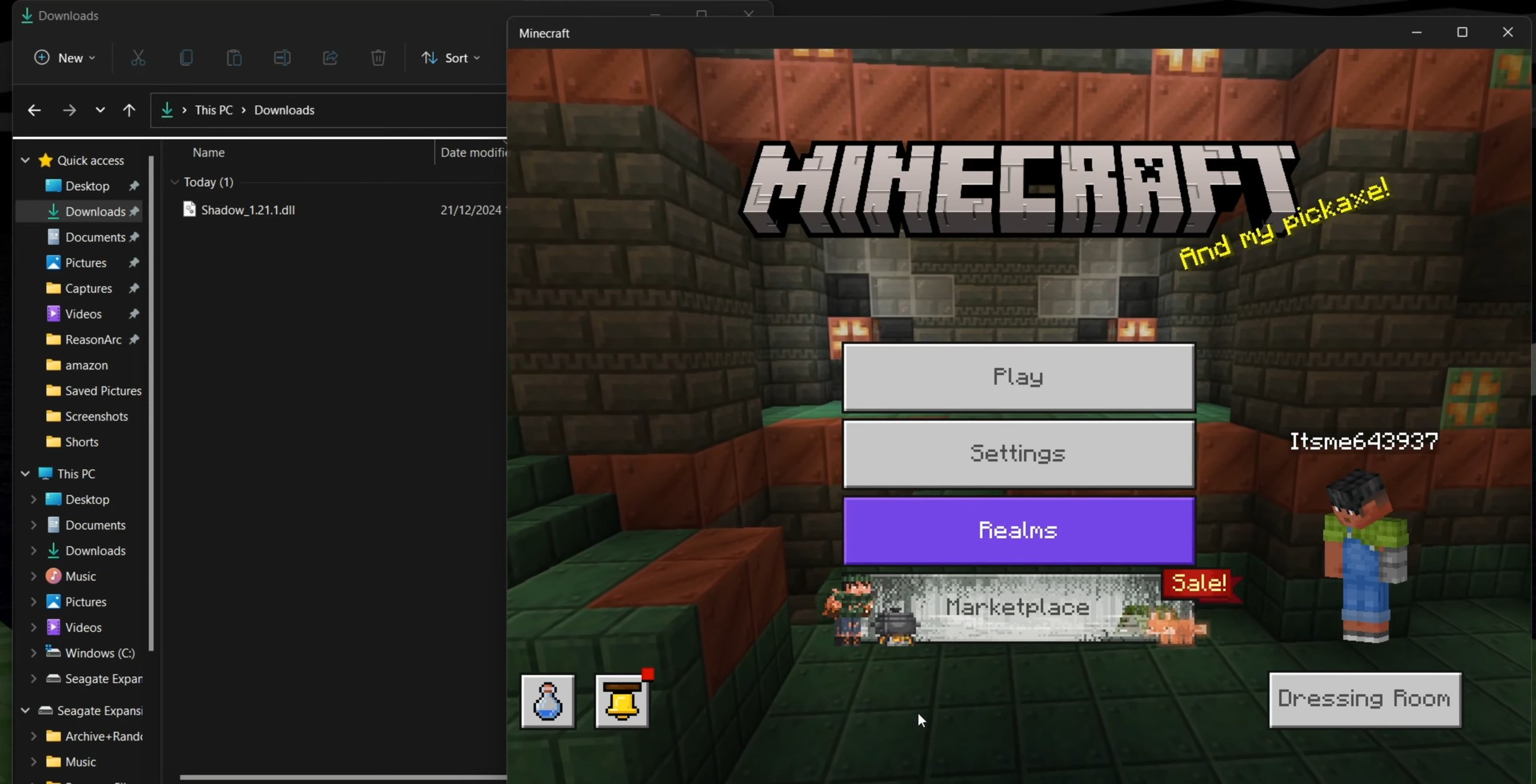
Task: Click Downloads in the address breadcrumb
Action: coord(284,110)
